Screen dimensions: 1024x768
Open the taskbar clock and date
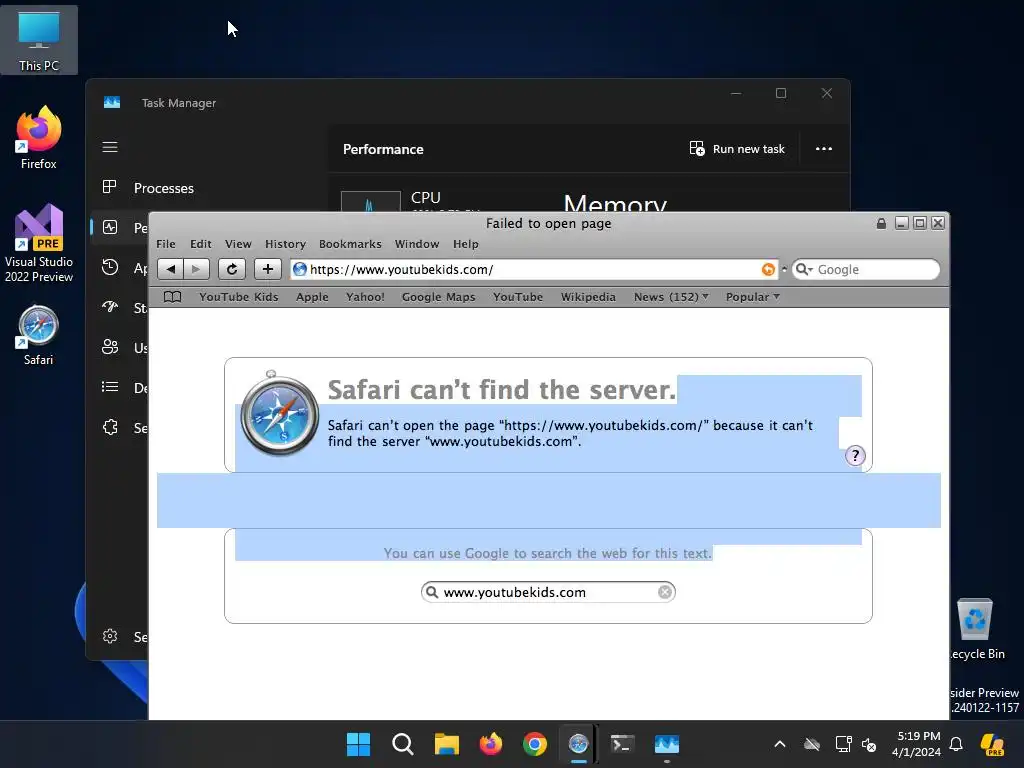tap(917, 744)
